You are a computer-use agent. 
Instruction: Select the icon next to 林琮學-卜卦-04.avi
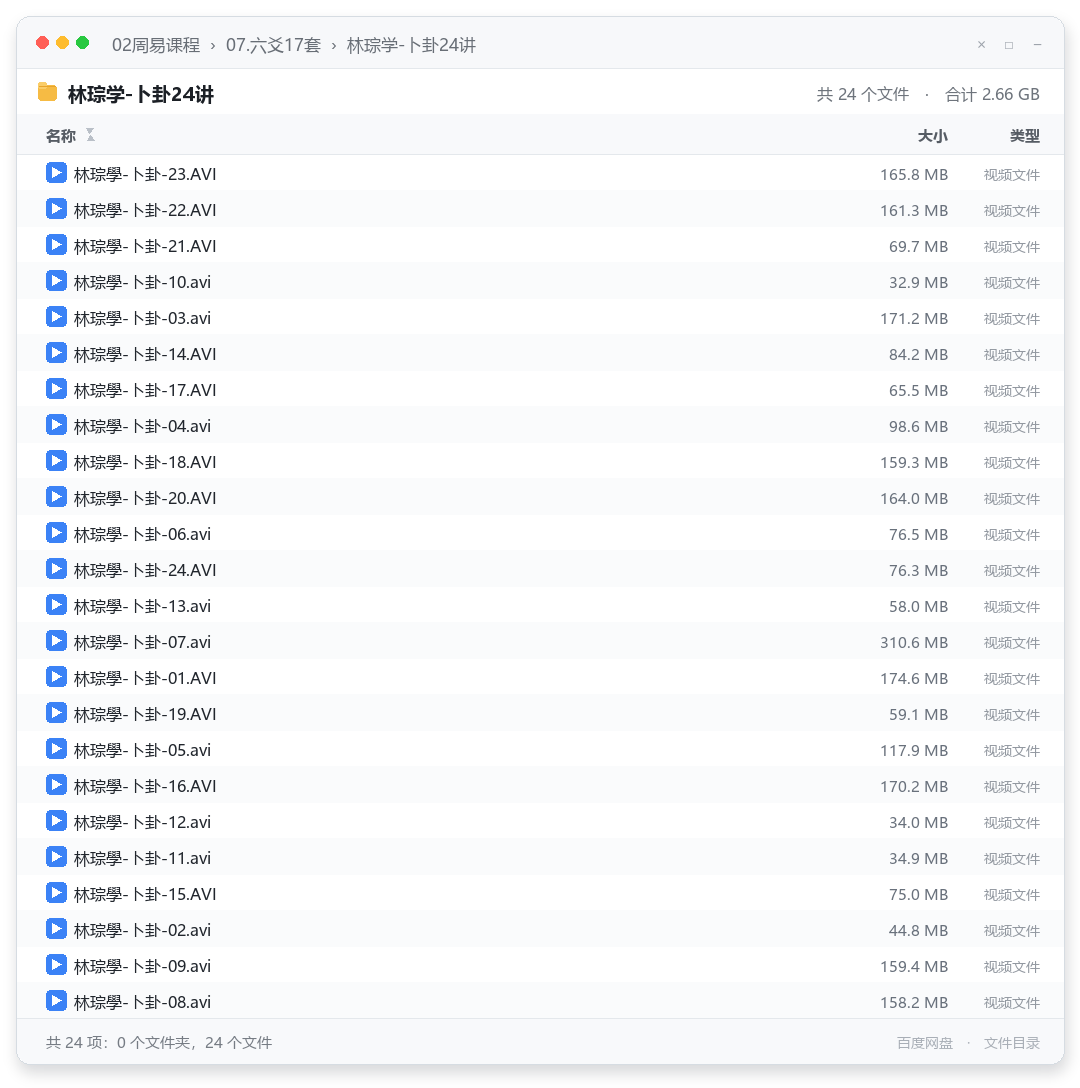pyautogui.click(x=56, y=425)
